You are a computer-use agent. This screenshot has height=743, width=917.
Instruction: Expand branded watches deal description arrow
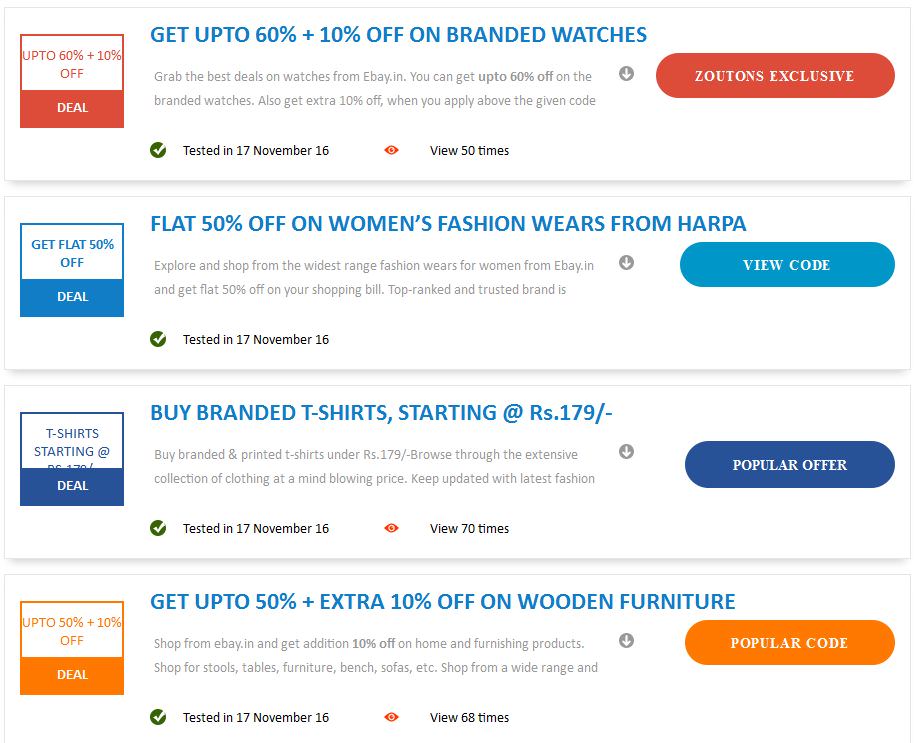pyautogui.click(x=626, y=74)
